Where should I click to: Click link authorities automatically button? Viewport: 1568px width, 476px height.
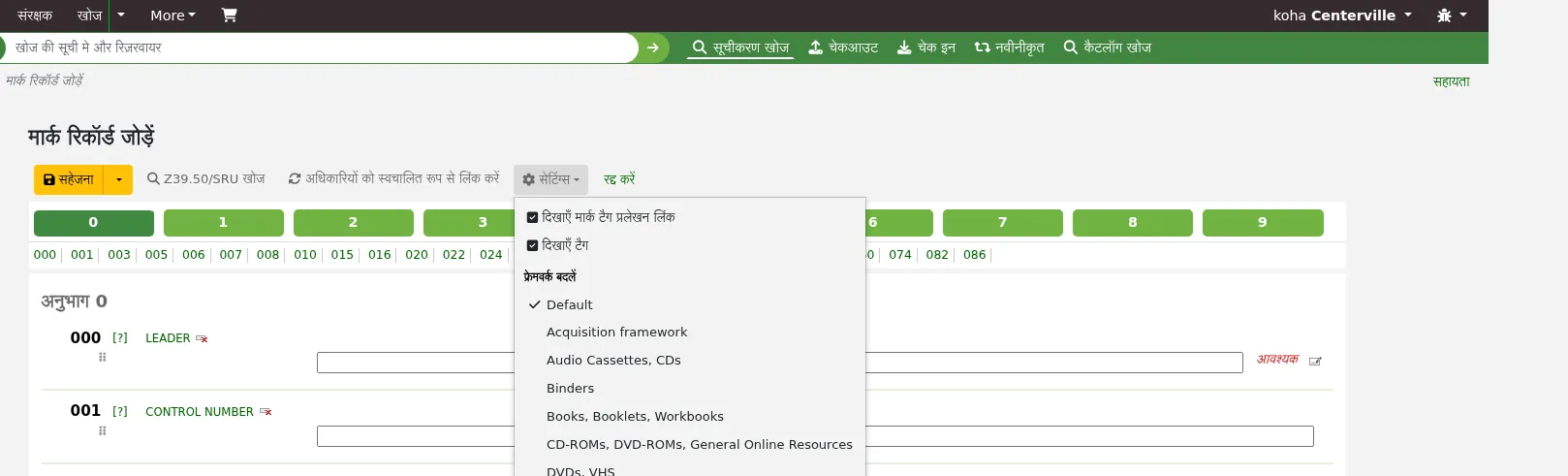393,179
